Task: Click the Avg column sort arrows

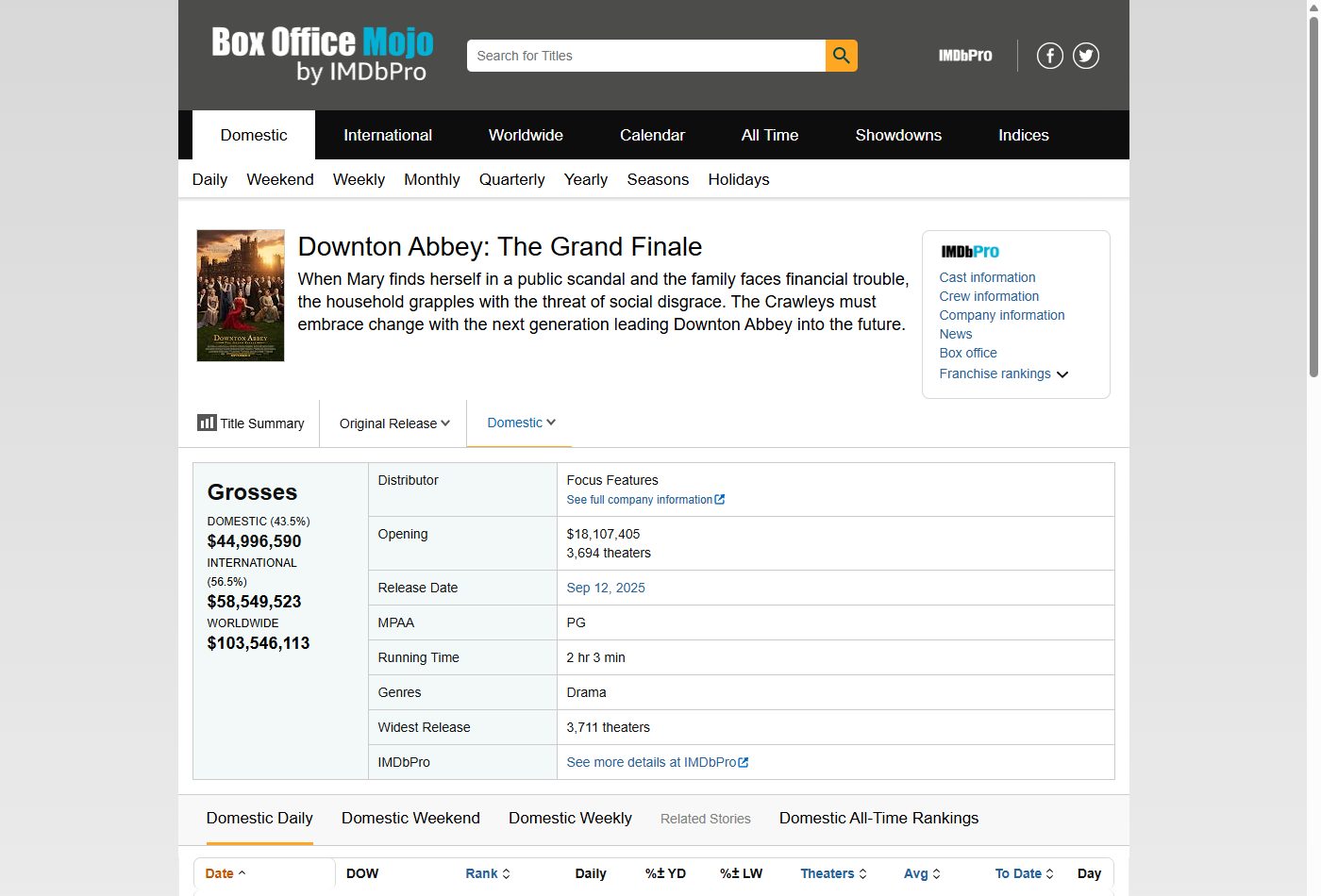Action: click(x=936, y=873)
